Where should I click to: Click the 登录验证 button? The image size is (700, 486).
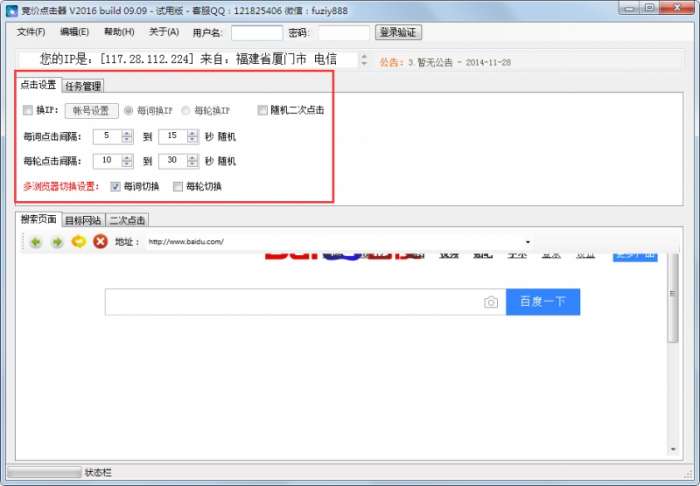(398, 32)
